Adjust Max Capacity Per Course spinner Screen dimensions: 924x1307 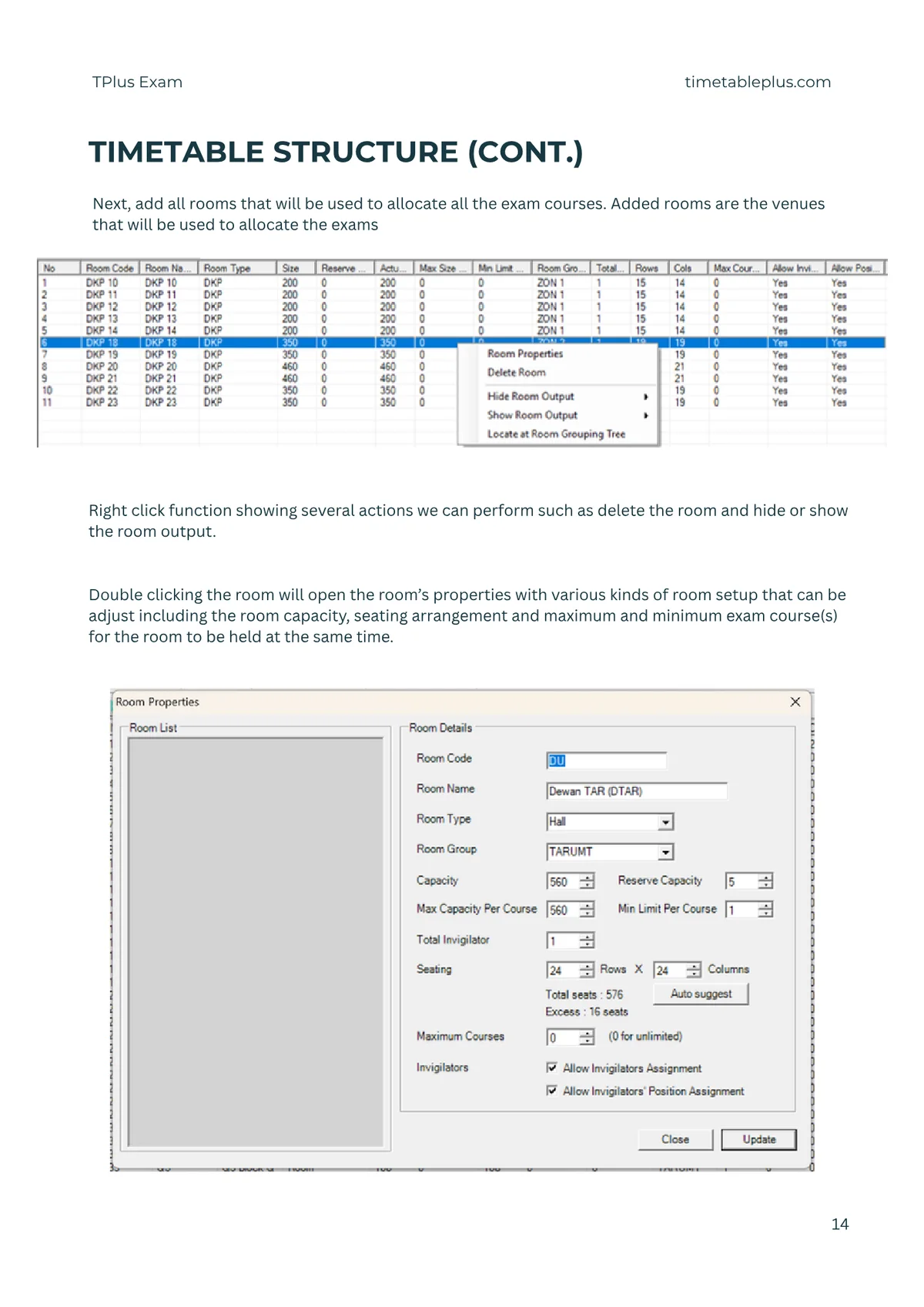point(588,910)
